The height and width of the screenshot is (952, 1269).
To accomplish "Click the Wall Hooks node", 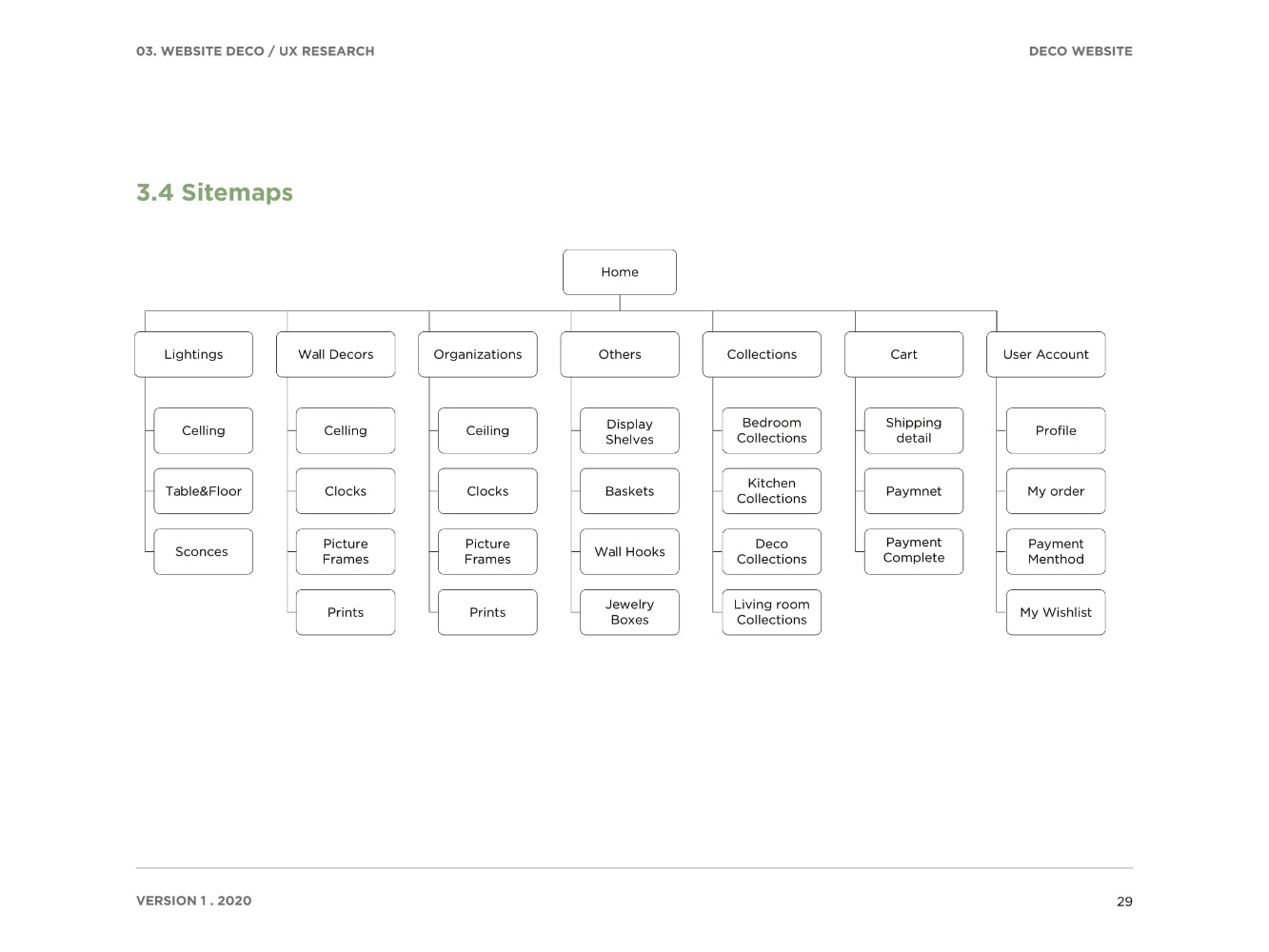I will click(630, 552).
